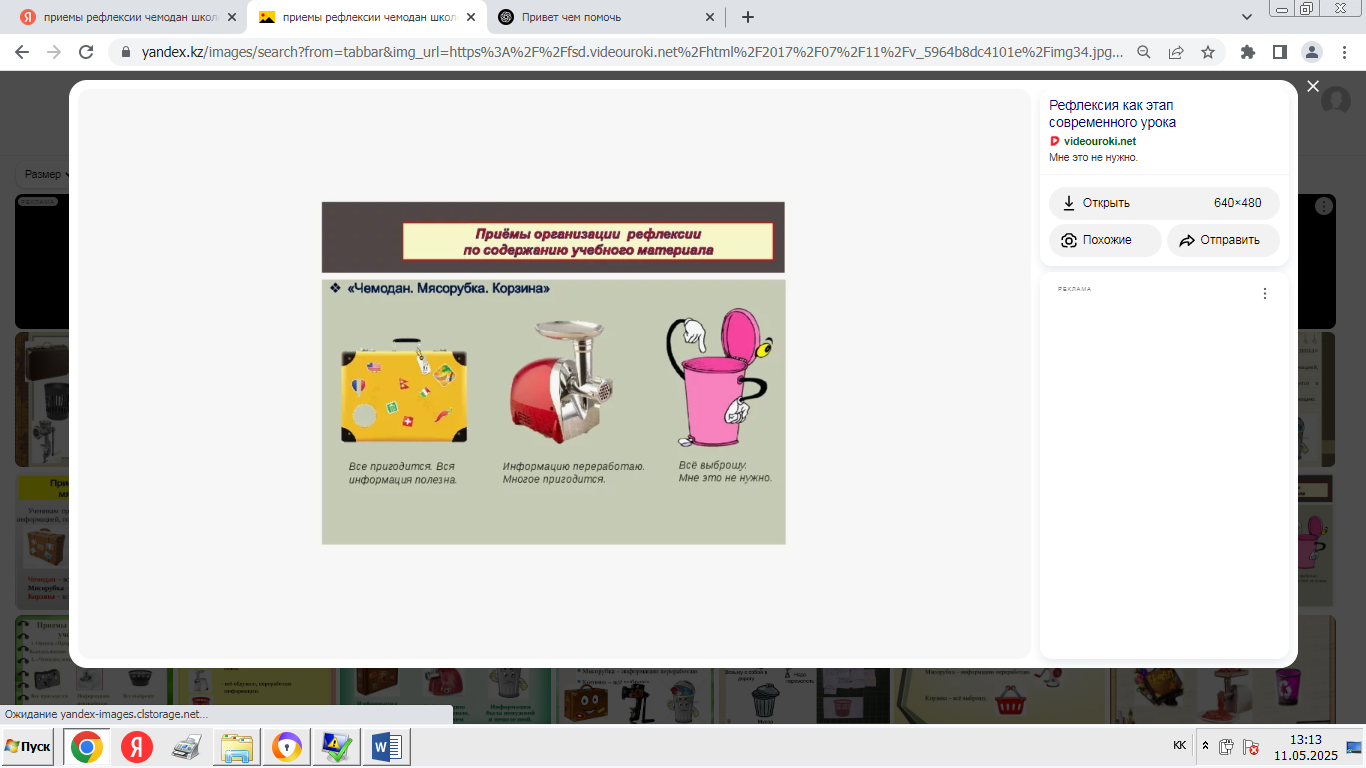This screenshot has height=768, width=1366.
Task: Bookmark this page with the star icon
Action: click(x=1208, y=52)
